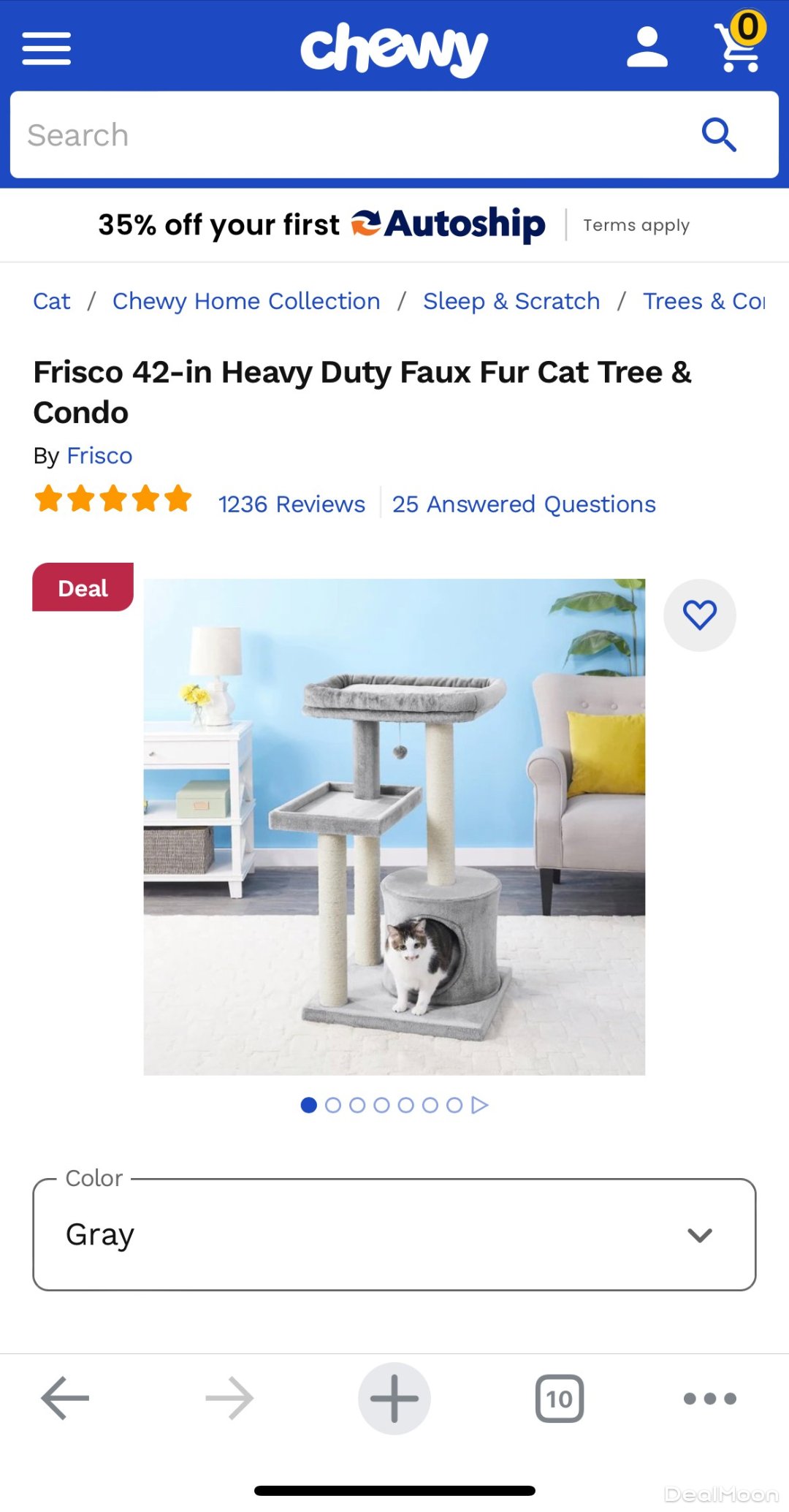Go forward with the browser forward arrow

coord(229,1398)
